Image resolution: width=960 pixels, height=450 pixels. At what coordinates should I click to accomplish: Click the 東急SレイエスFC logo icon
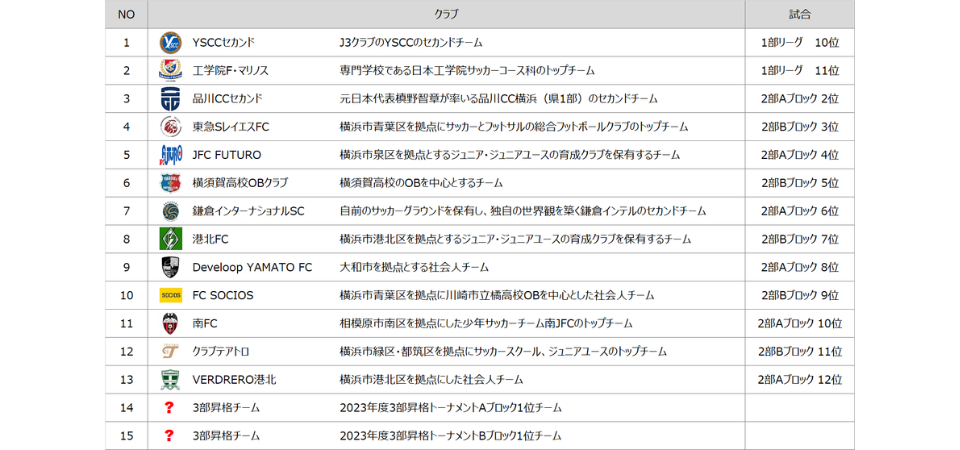click(170, 127)
